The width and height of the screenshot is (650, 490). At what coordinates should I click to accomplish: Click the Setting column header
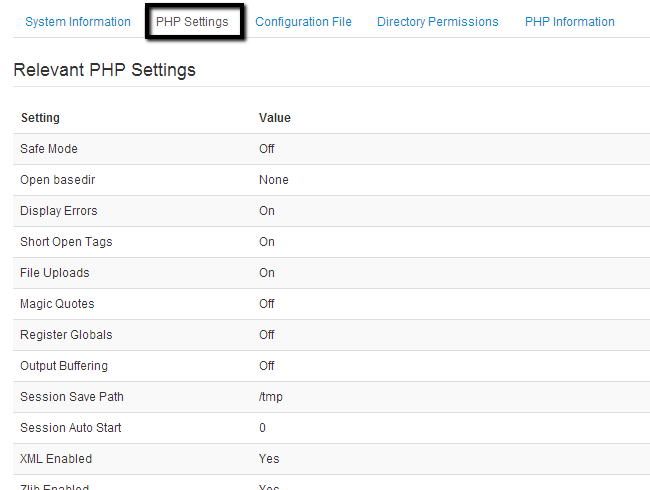[x=40, y=118]
